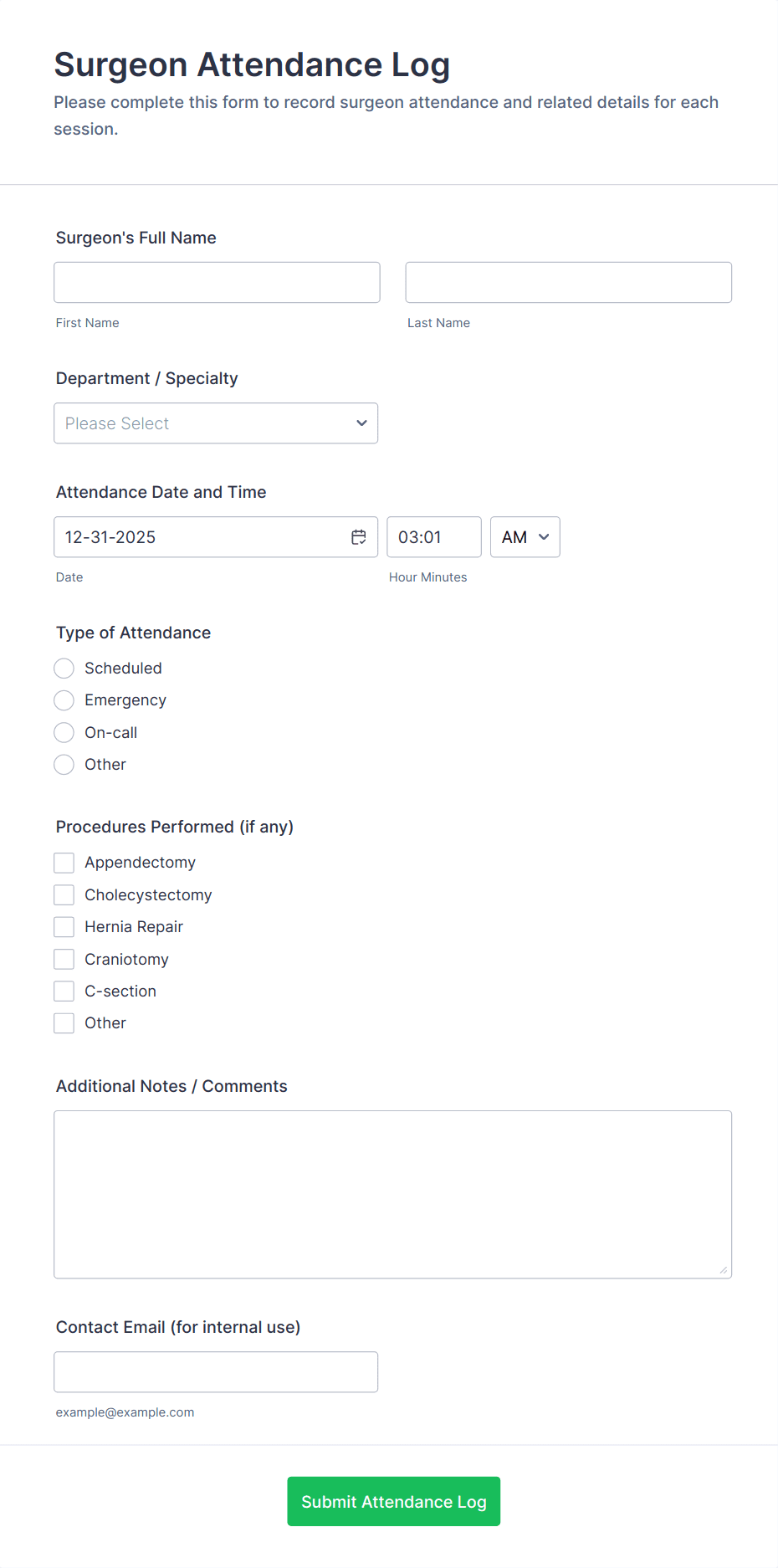Click the First Name field
Viewport: 778px width, 1568px height.
(x=216, y=282)
